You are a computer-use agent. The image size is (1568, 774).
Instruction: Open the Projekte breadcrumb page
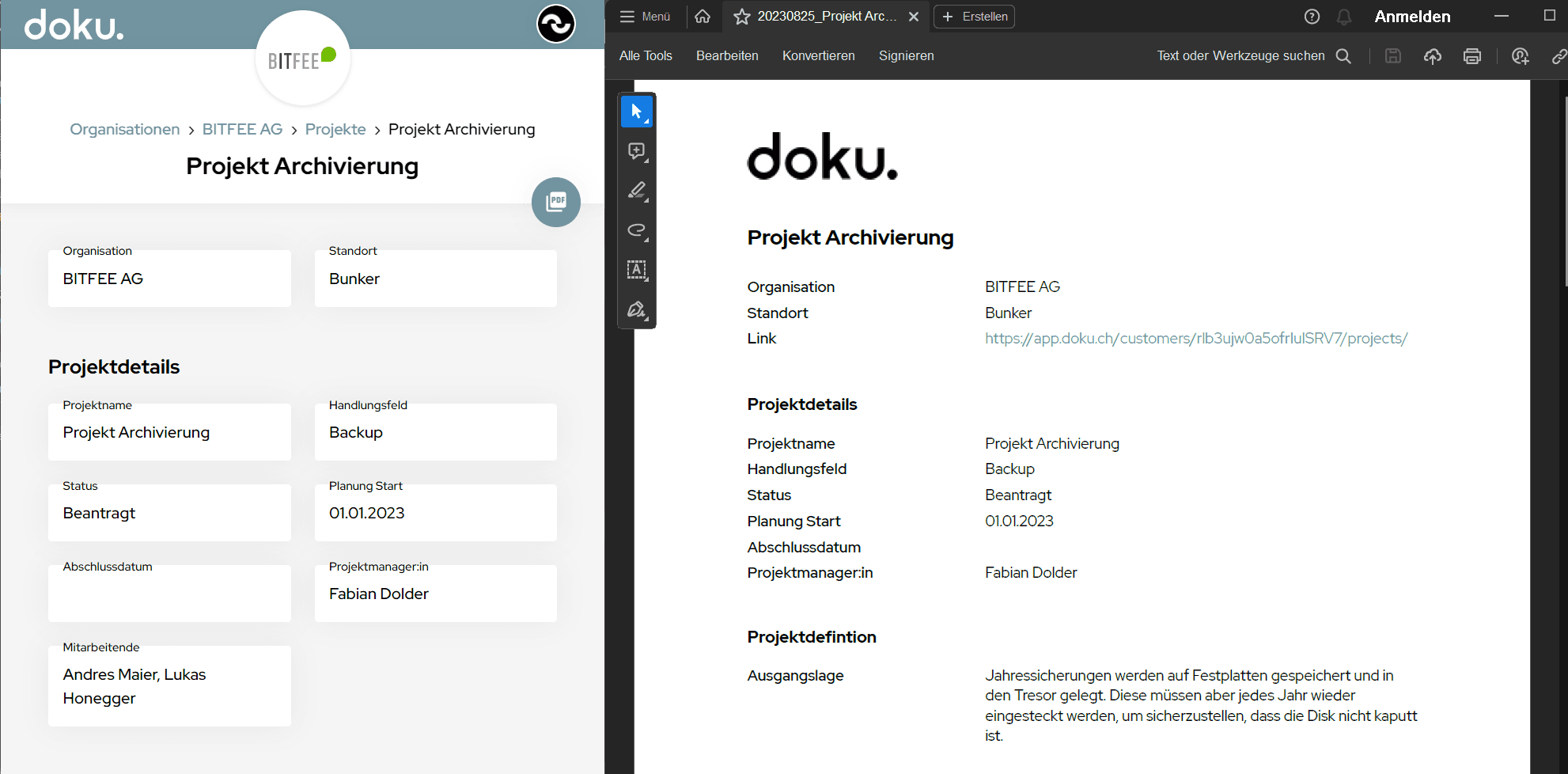(x=335, y=129)
